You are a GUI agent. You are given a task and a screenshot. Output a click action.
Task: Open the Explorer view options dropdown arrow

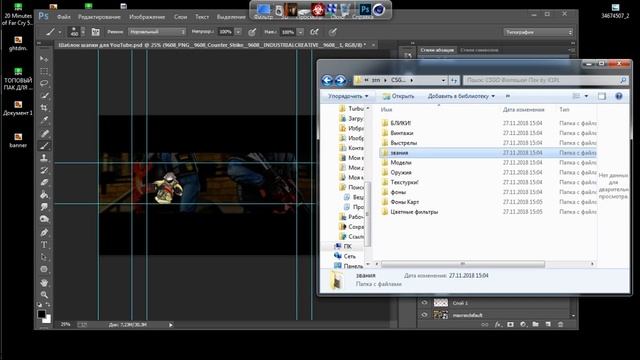point(587,96)
